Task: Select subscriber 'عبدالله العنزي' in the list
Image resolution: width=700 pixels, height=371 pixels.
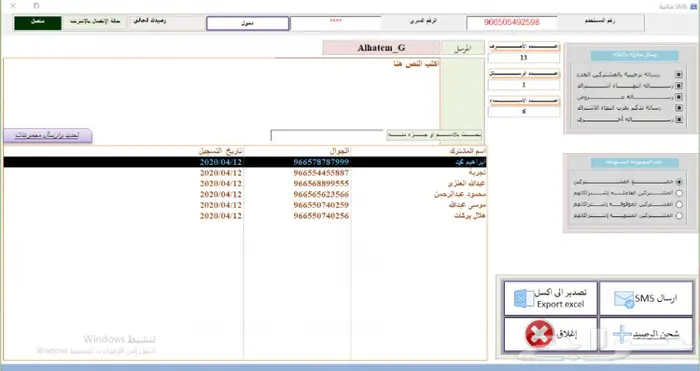Action: [467, 183]
